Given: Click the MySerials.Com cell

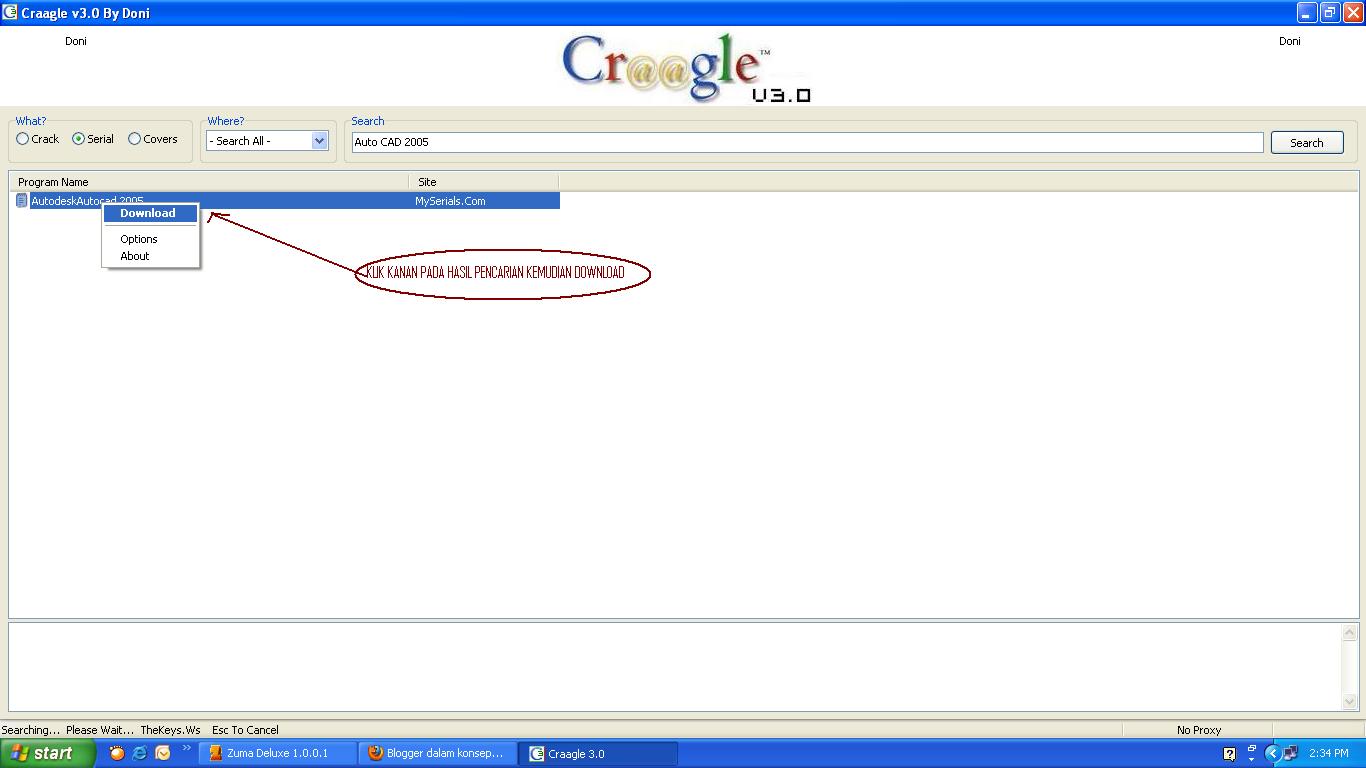Looking at the screenshot, I should 450,201.
